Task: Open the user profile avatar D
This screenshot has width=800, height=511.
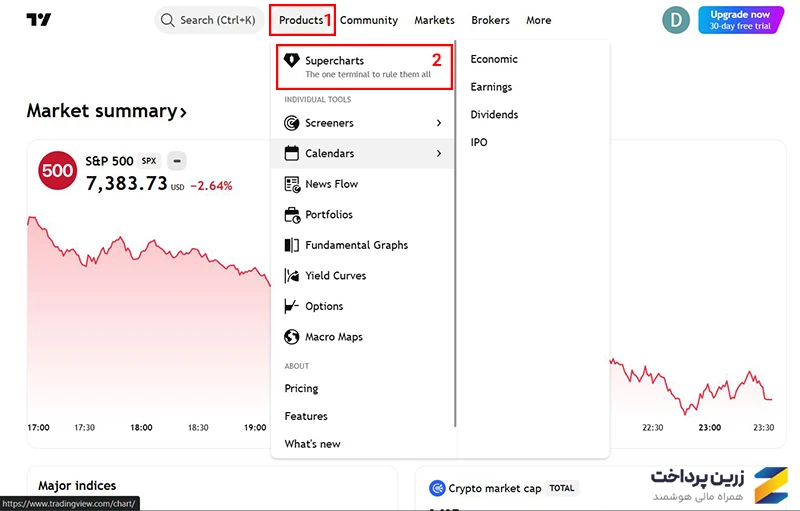Action: click(676, 20)
